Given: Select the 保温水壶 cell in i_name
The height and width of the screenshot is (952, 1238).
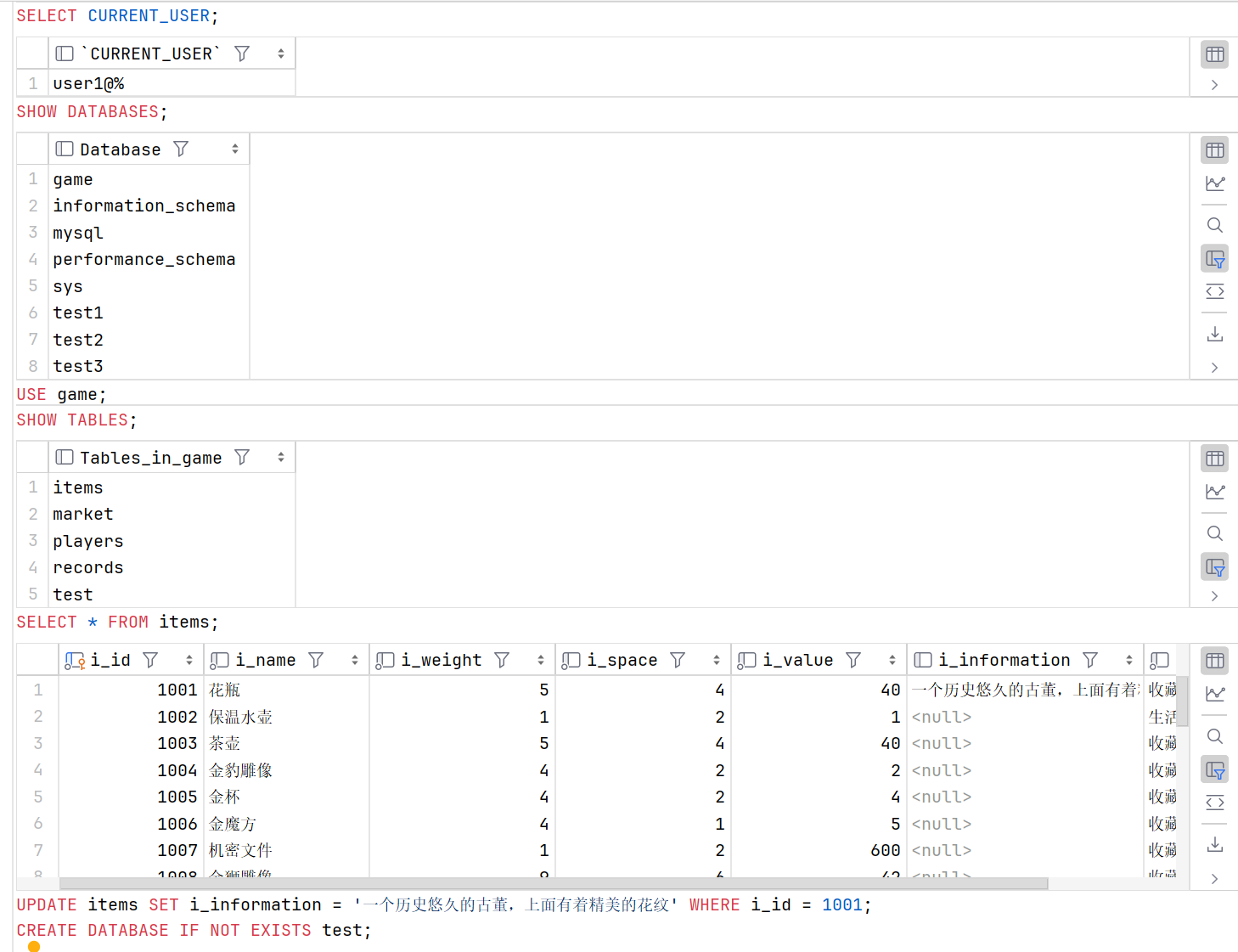Looking at the screenshot, I should (x=287, y=717).
